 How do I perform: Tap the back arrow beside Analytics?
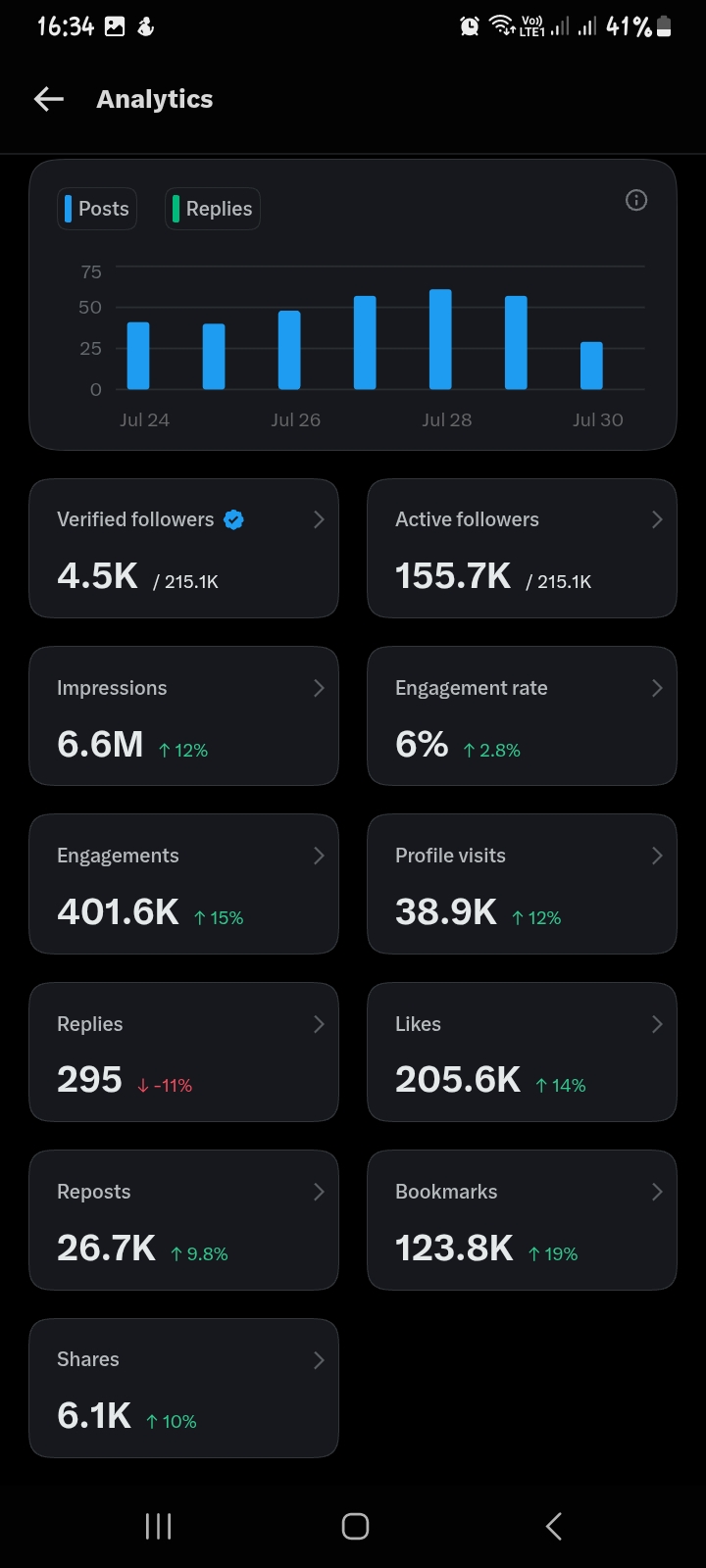48,99
